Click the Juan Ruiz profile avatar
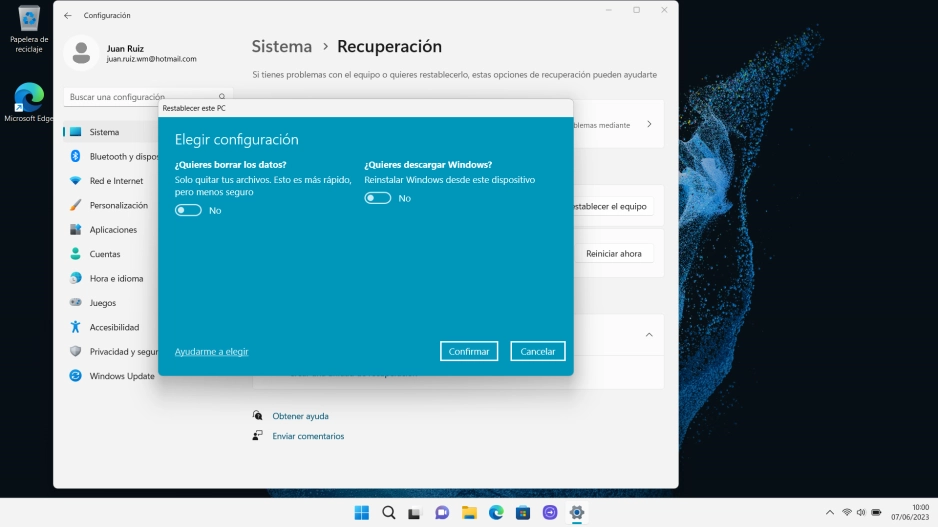 [x=81, y=53]
